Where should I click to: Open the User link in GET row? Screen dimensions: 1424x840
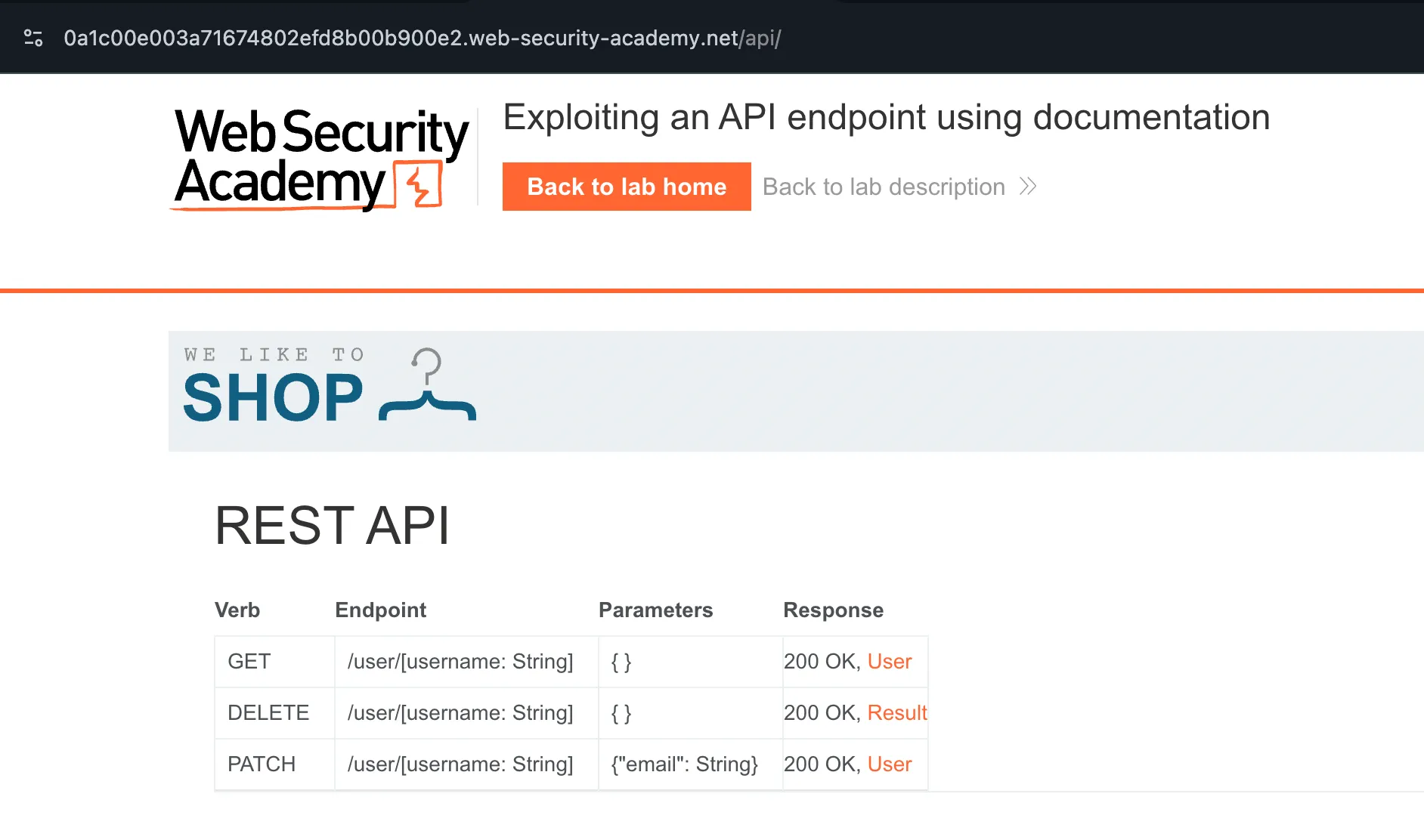point(889,662)
